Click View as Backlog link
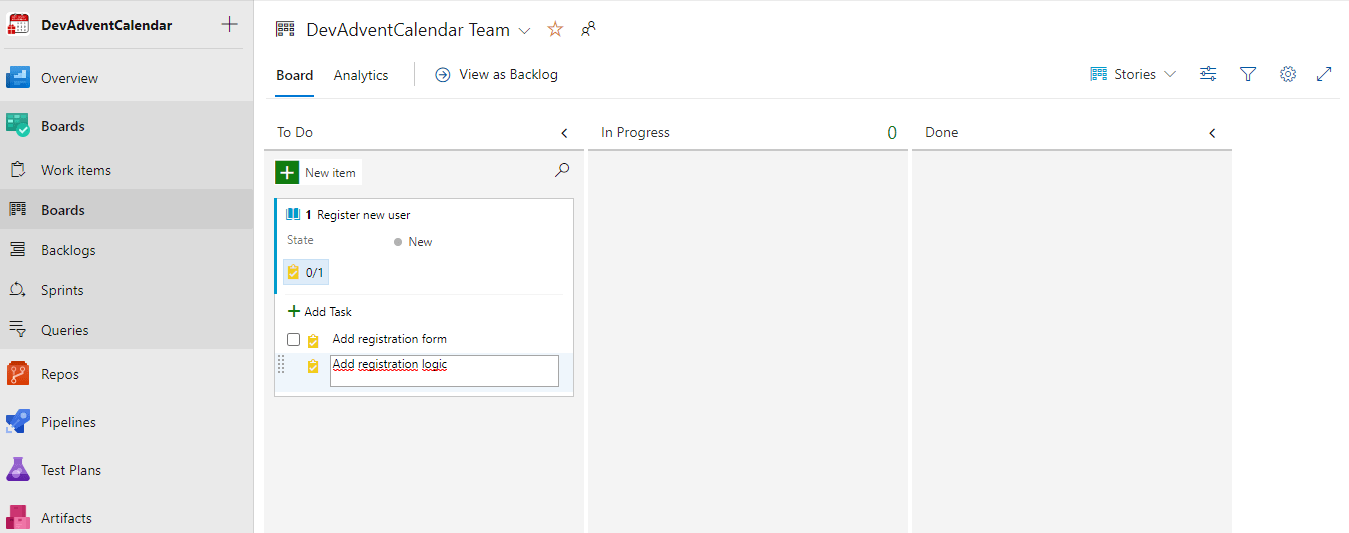This screenshot has width=1349, height=533. (x=497, y=75)
